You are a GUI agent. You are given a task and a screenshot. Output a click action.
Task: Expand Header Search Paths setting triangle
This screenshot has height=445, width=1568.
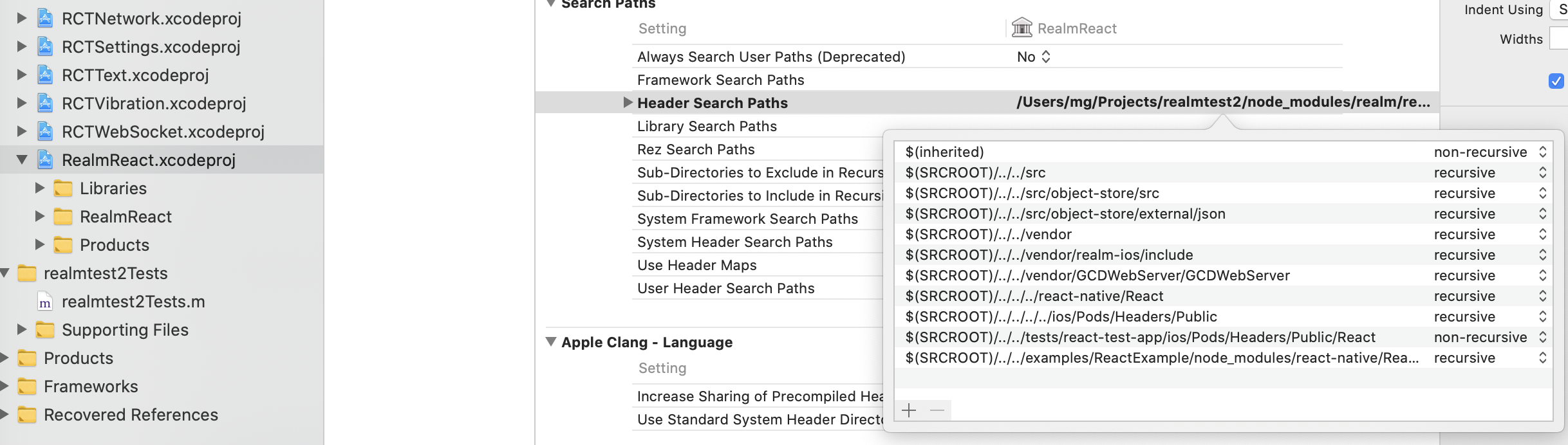coord(628,102)
